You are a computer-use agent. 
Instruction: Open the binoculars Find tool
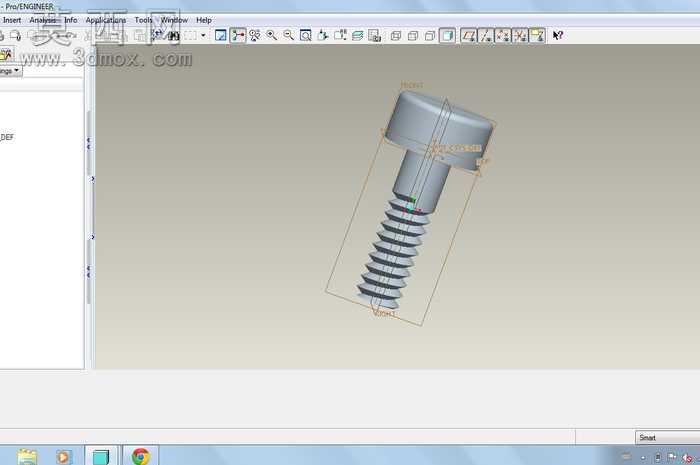click(174, 36)
